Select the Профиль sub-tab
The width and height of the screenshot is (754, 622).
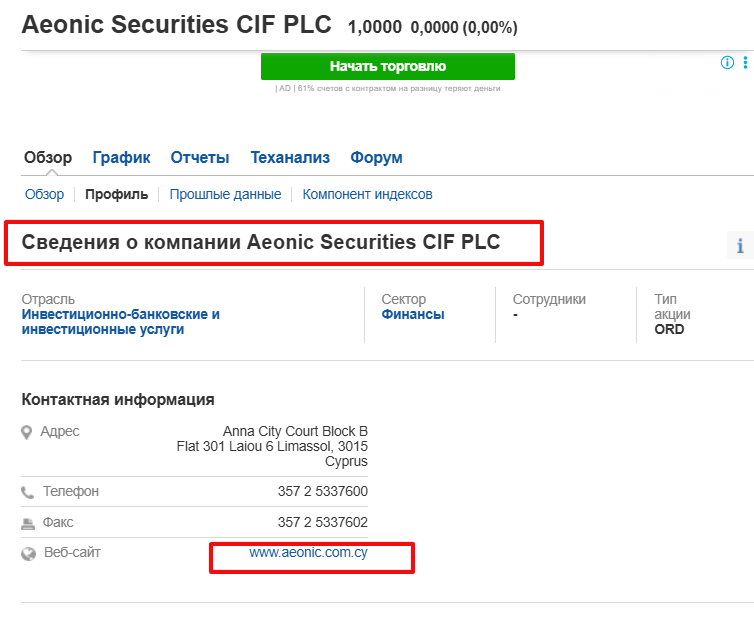tap(116, 195)
